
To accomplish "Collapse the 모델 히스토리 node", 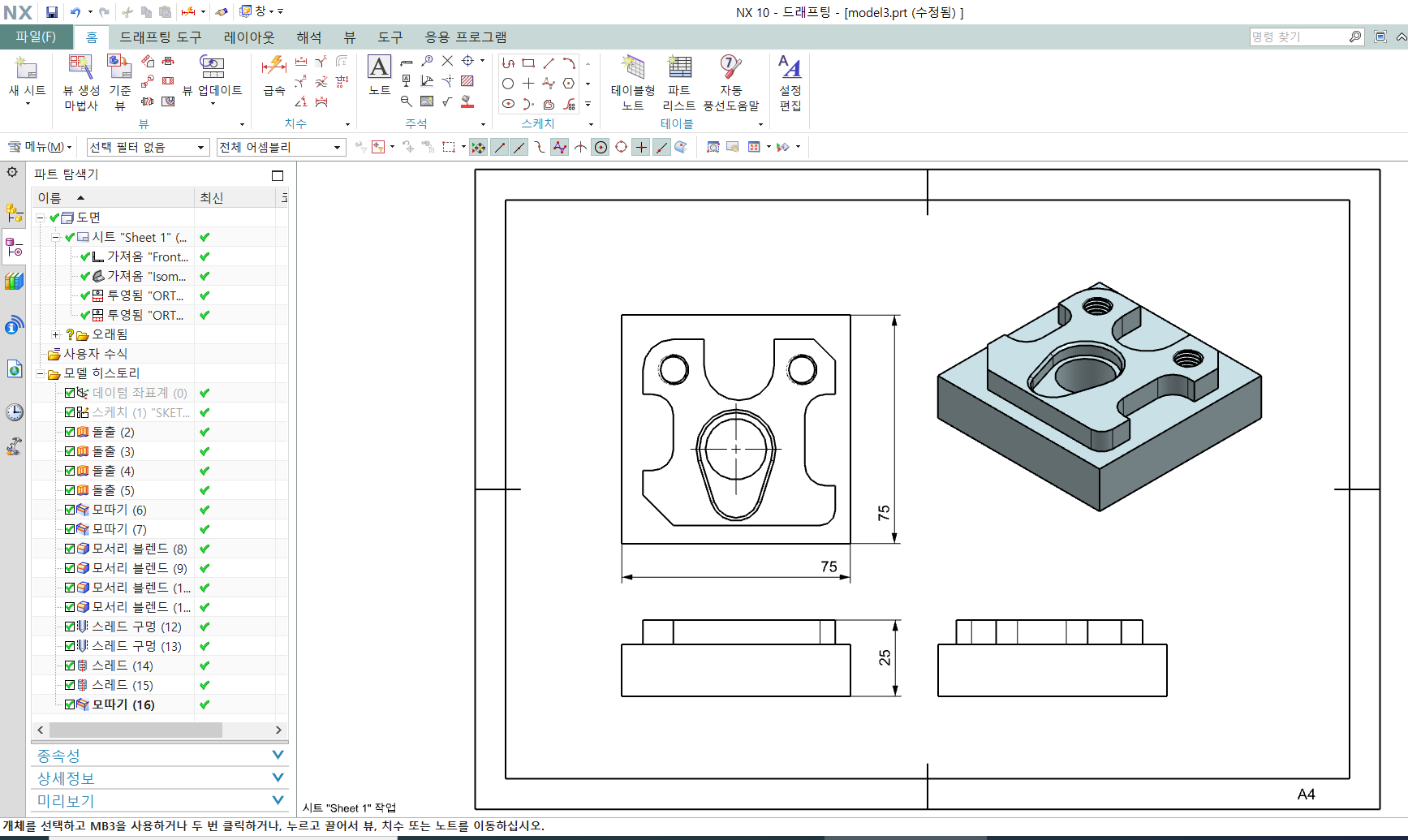I will 40,373.
